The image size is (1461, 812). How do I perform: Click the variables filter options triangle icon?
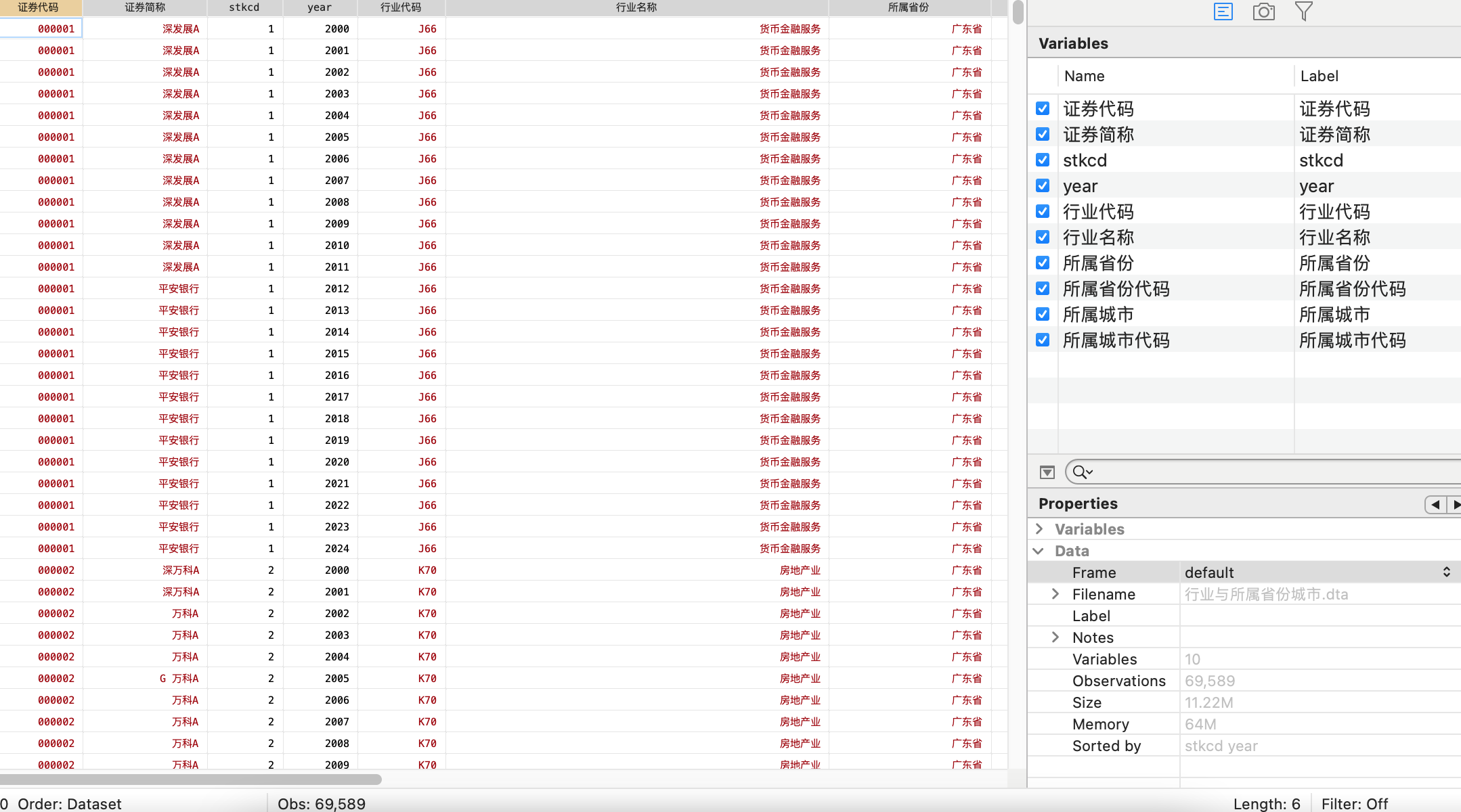point(1047,472)
